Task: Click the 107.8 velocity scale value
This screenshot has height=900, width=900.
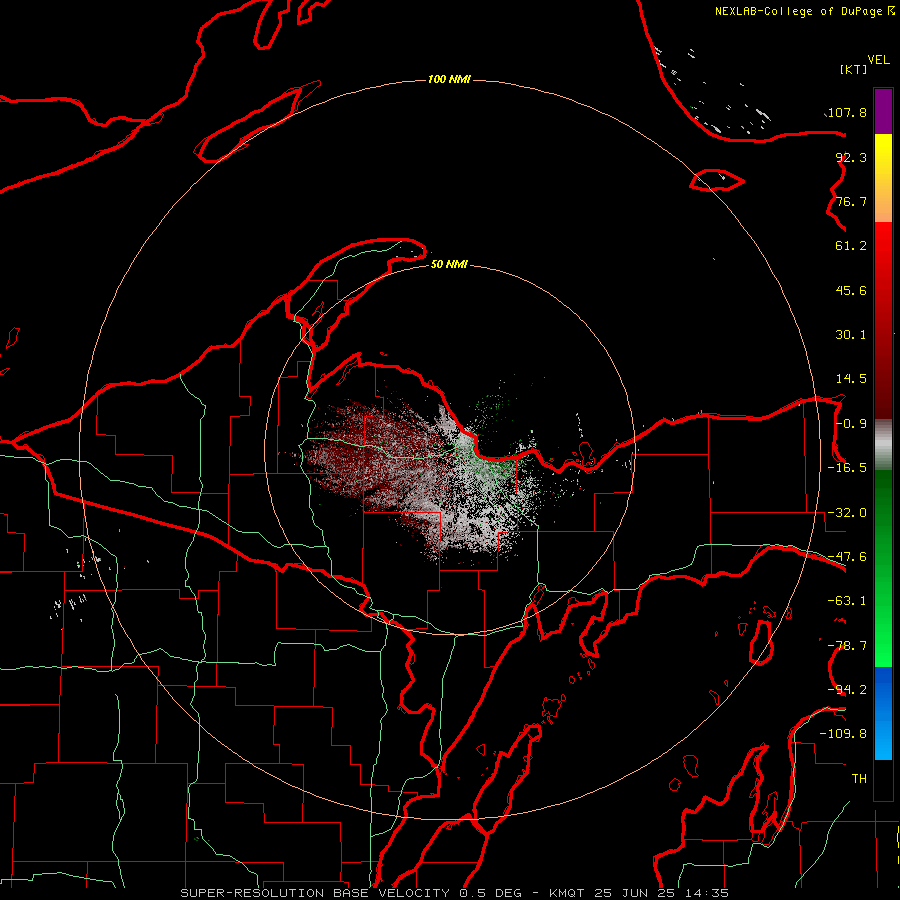Action: coord(847,112)
